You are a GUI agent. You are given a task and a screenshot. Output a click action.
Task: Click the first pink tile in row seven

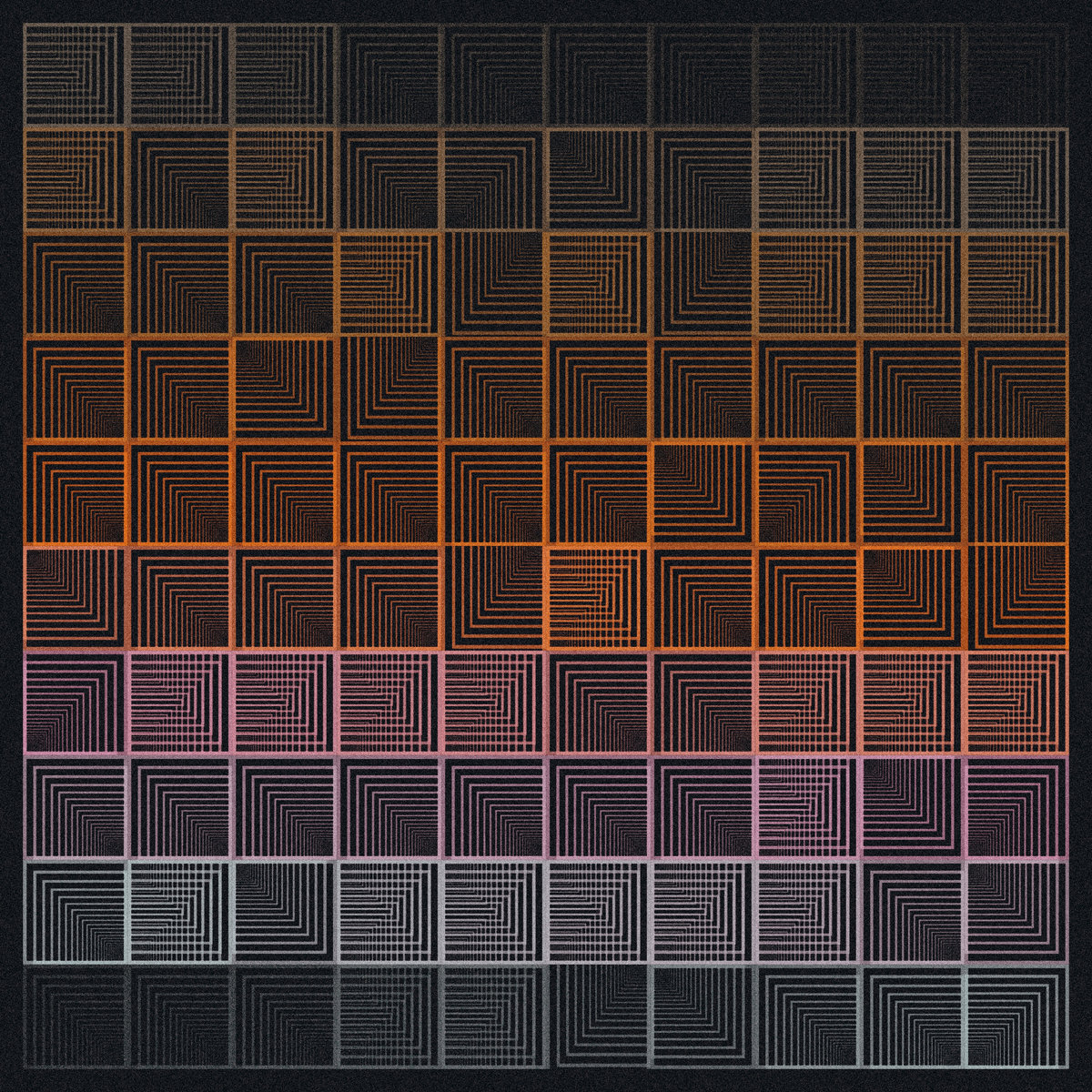(x=75, y=703)
